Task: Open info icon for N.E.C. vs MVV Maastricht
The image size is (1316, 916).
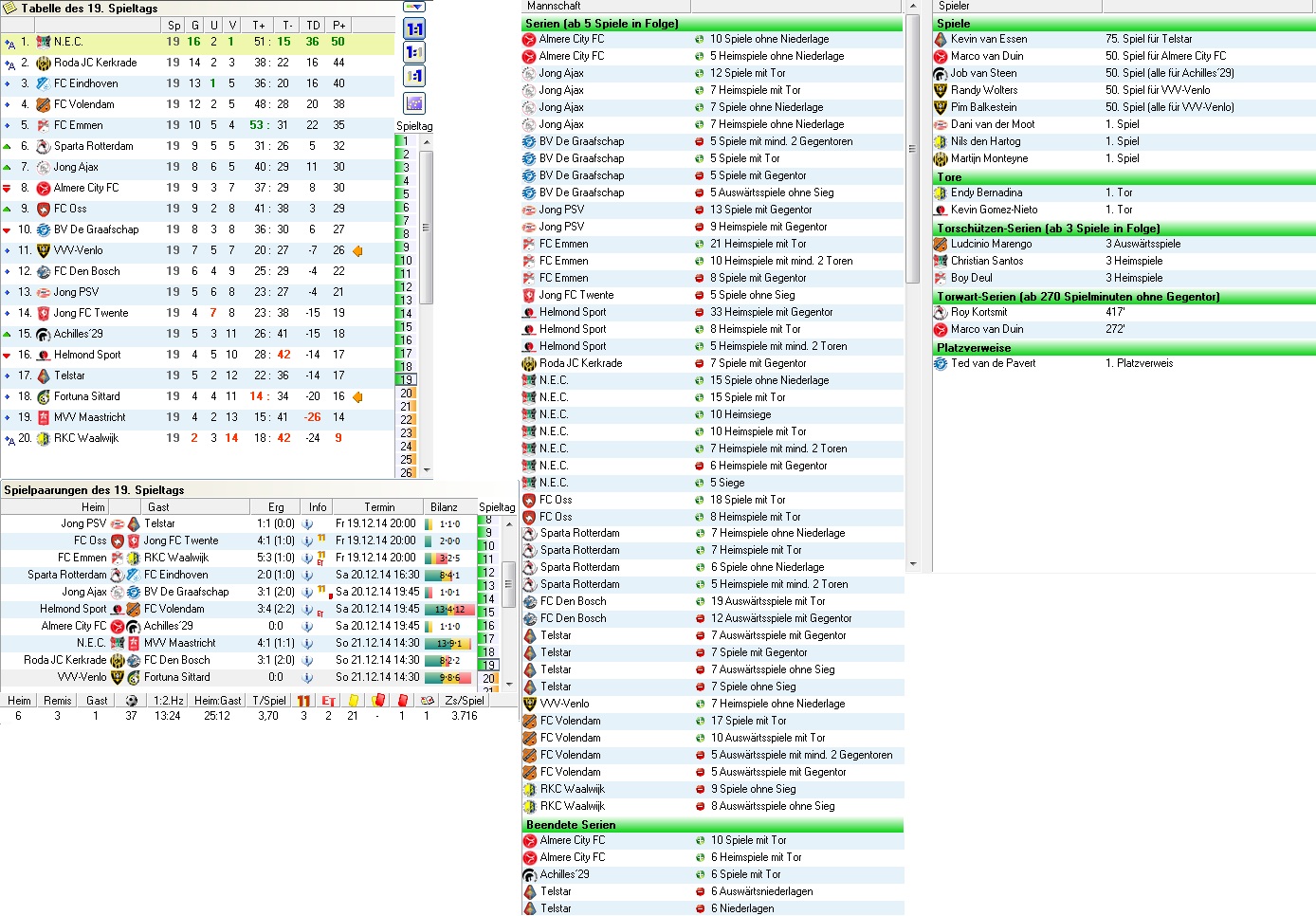Action: pos(307,643)
